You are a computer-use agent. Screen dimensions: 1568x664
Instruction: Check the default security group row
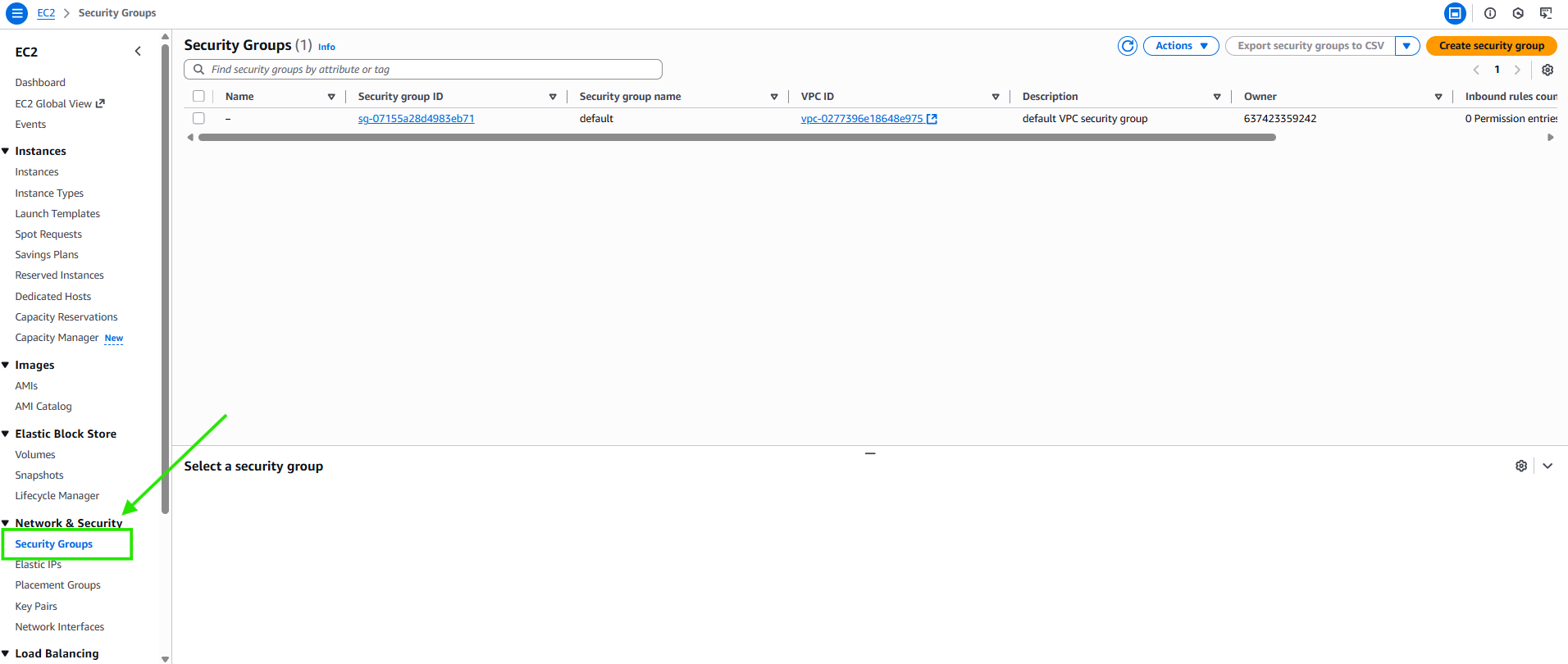[x=198, y=118]
